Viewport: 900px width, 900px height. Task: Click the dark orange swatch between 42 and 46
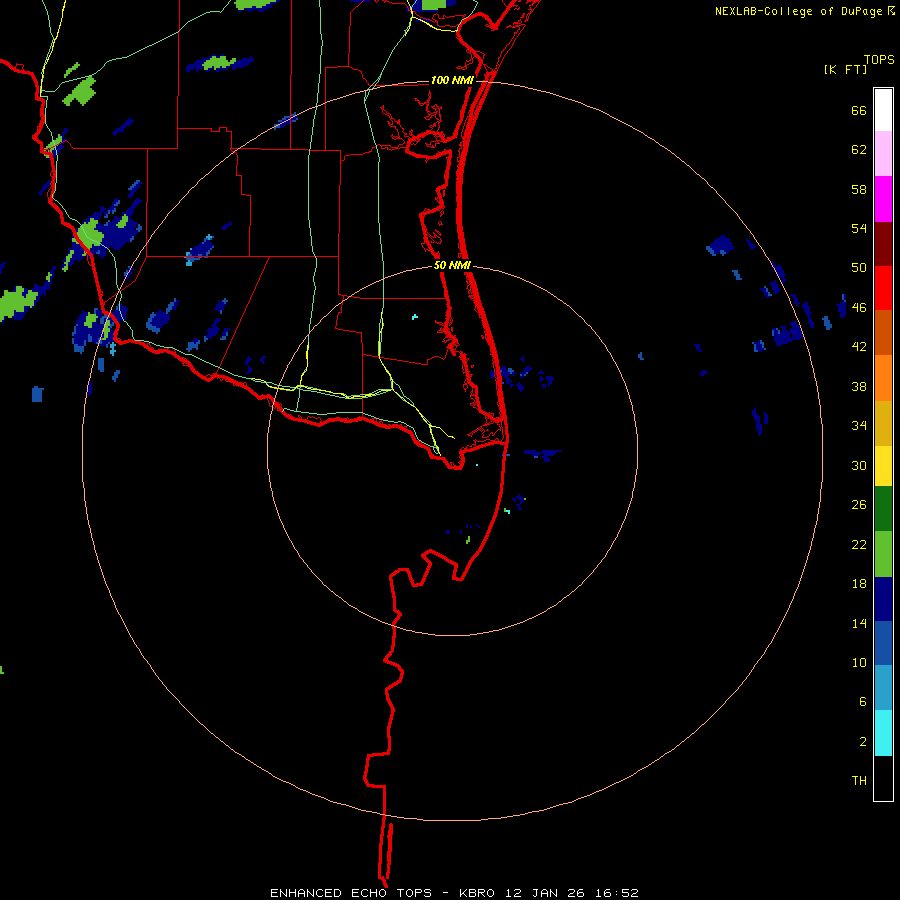coord(883,332)
